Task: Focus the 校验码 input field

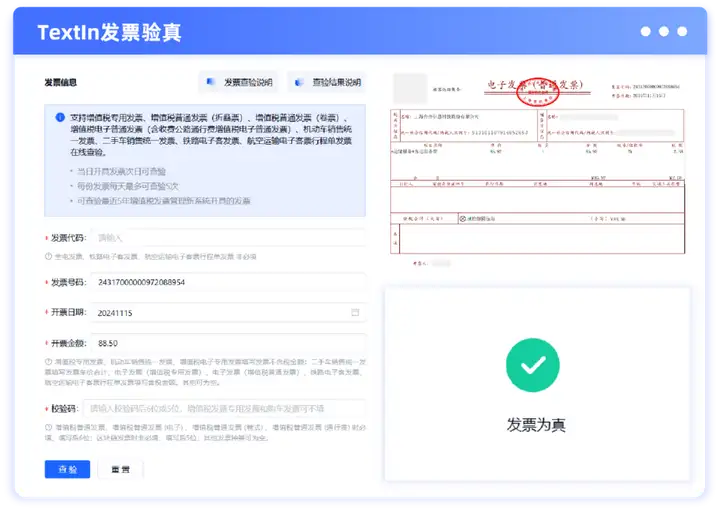Action: click(224, 408)
